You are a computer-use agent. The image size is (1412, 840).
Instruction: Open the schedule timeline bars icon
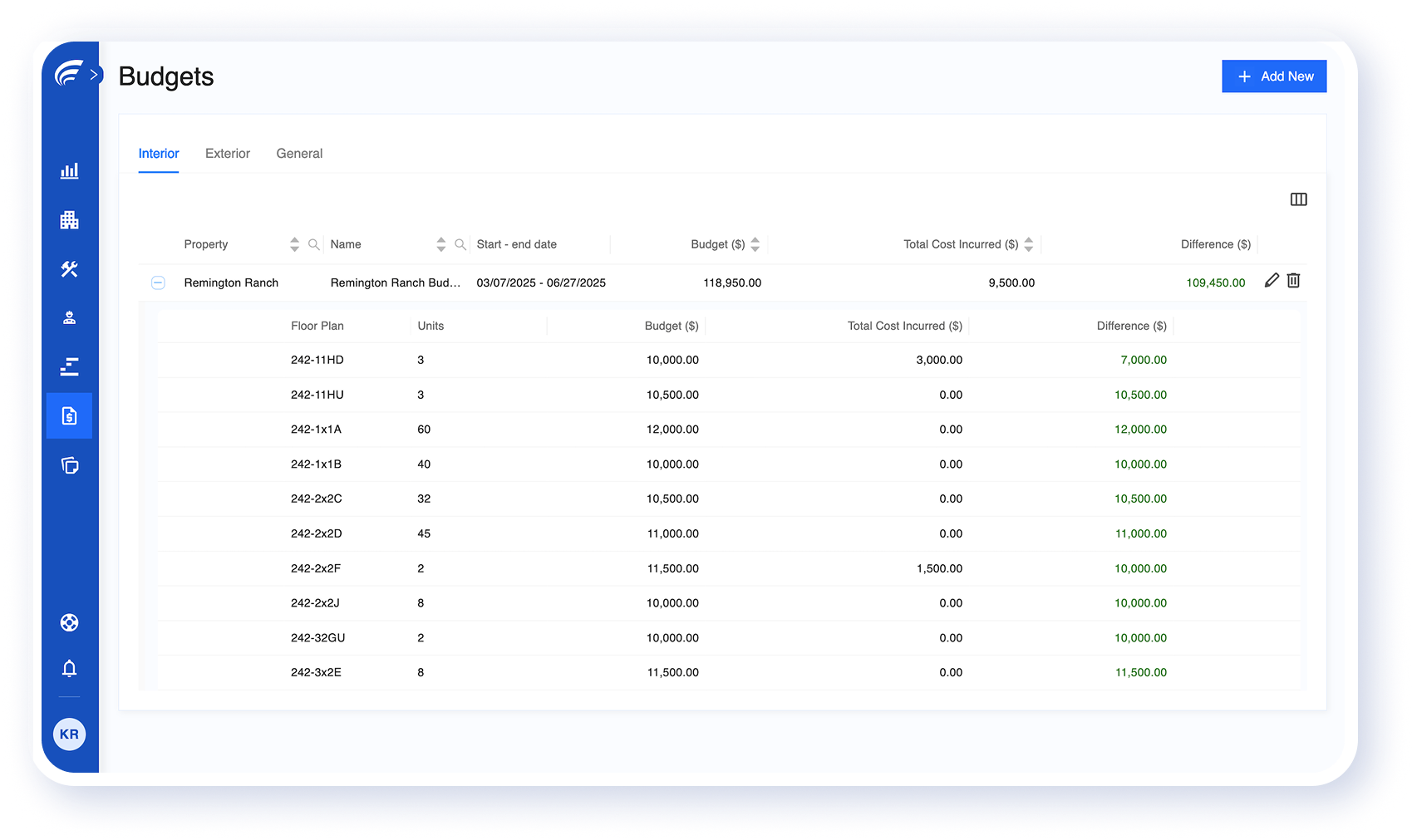(x=69, y=366)
